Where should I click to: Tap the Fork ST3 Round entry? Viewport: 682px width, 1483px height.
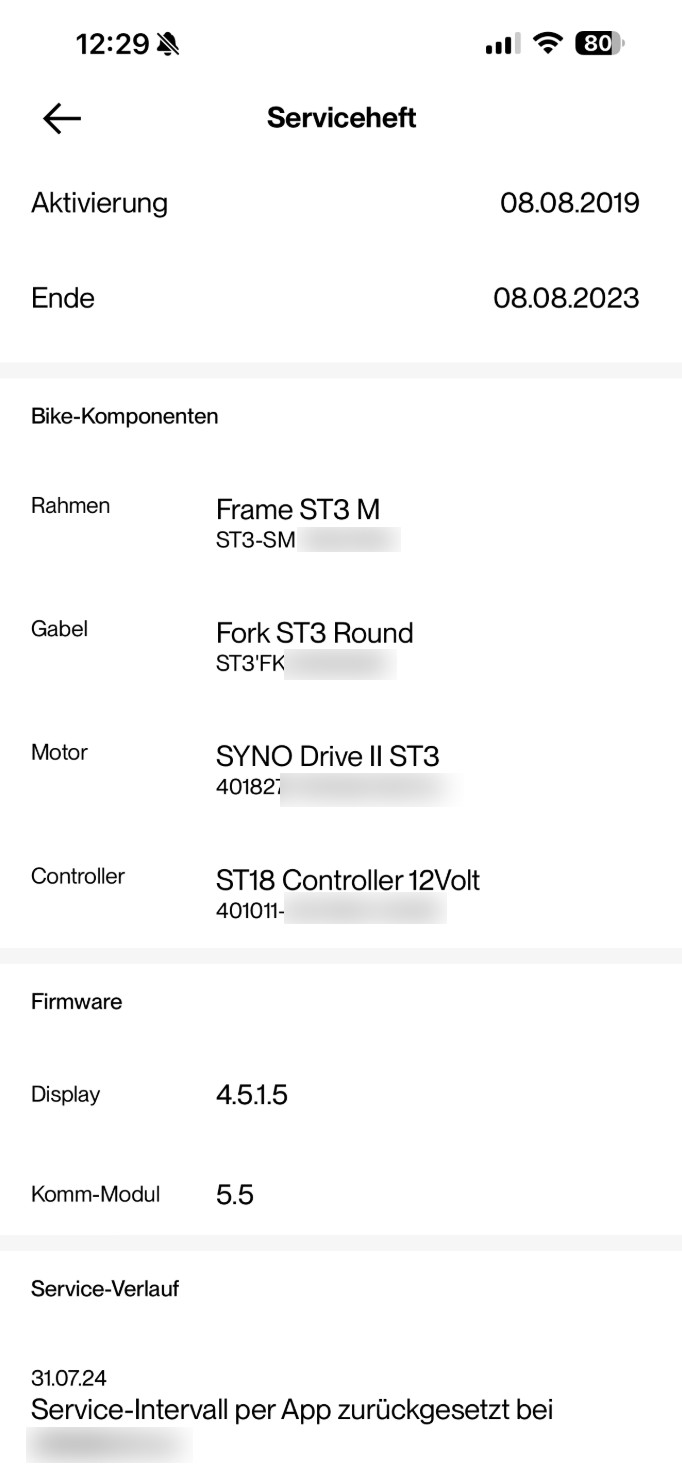click(x=314, y=633)
